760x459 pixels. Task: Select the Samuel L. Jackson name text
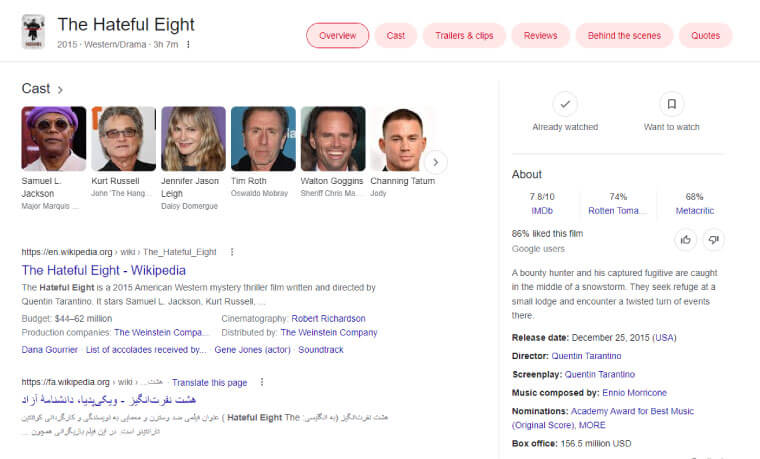[41, 187]
